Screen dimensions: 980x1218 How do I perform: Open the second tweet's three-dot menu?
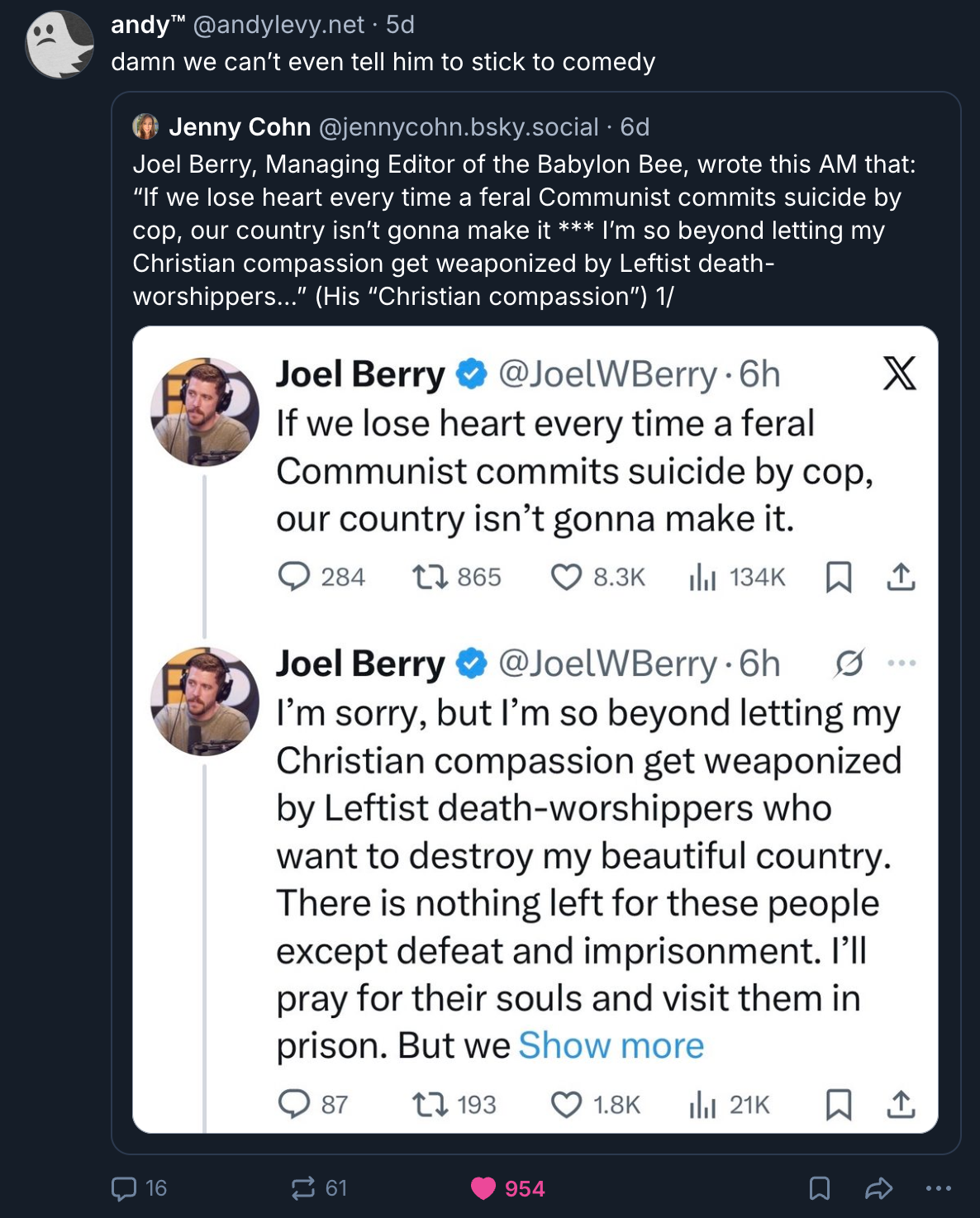coord(902,663)
